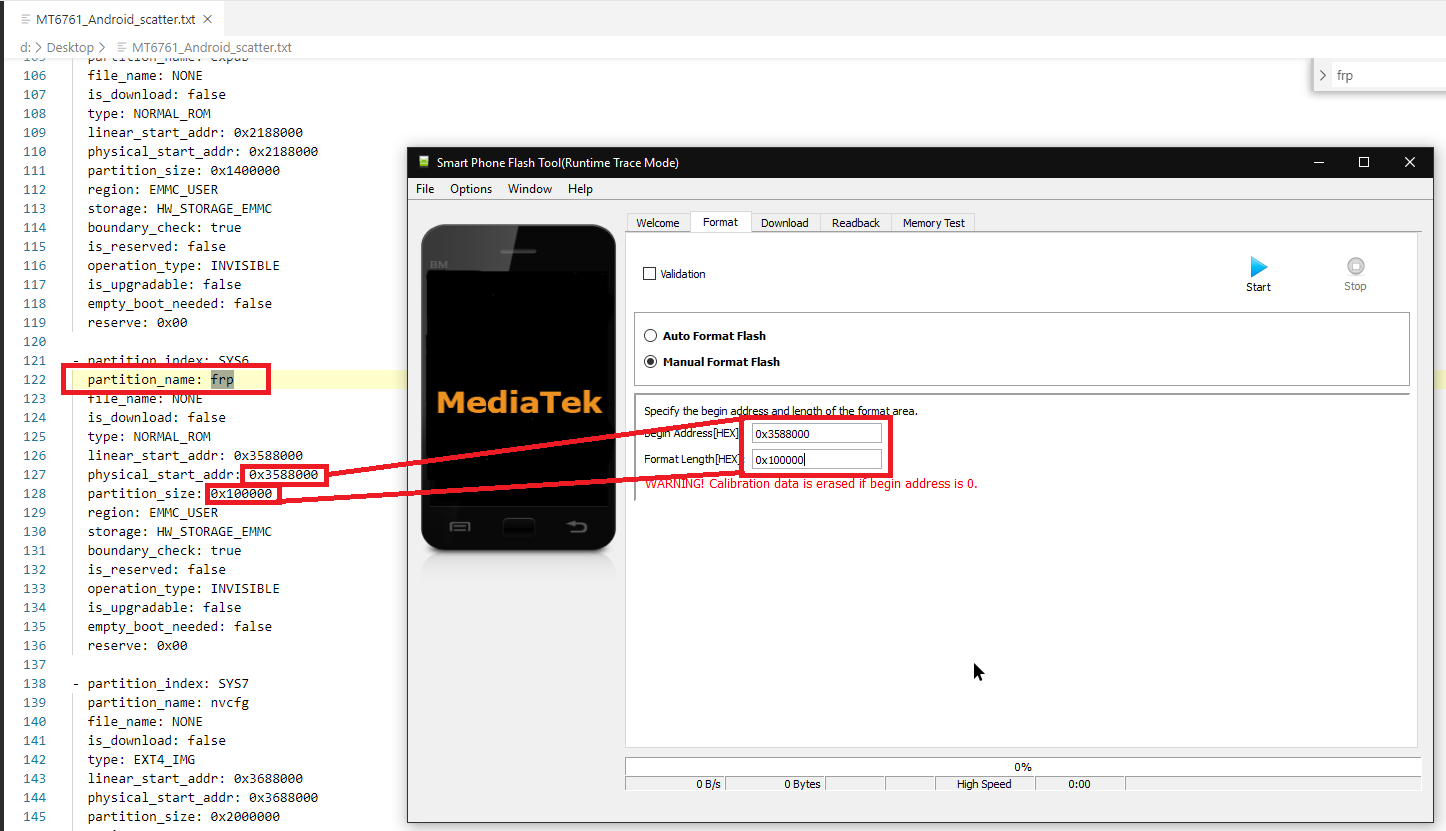1446x831 pixels.
Task: Click the 0:00 timer status cell
Action: [1080, 784]
